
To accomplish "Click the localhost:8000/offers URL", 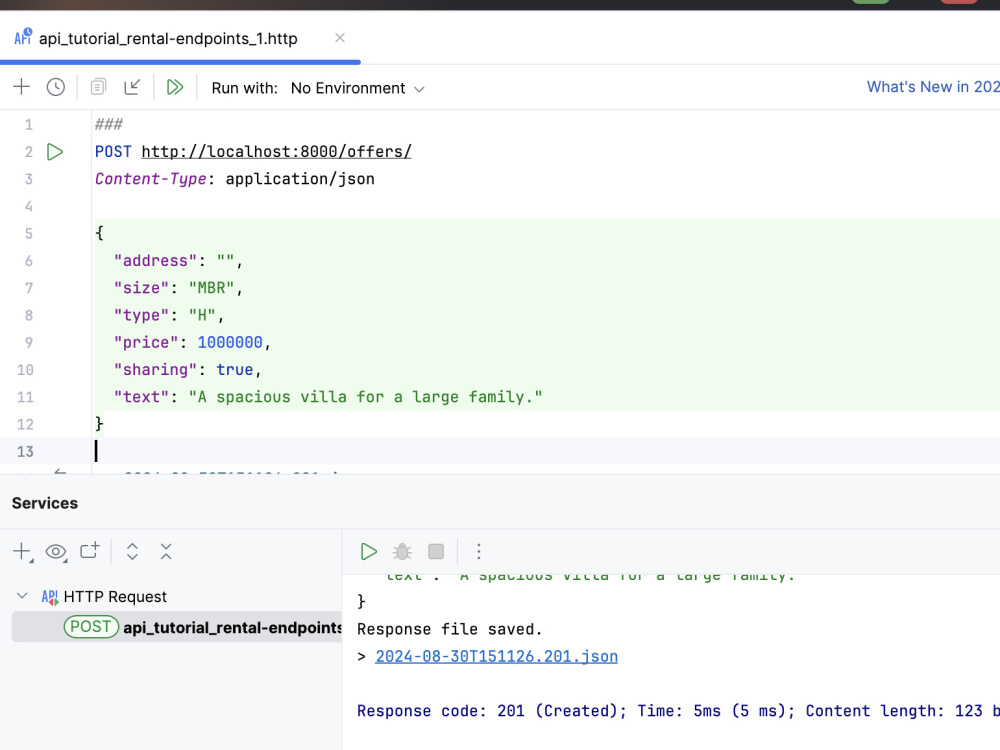I will coord(276,152).
